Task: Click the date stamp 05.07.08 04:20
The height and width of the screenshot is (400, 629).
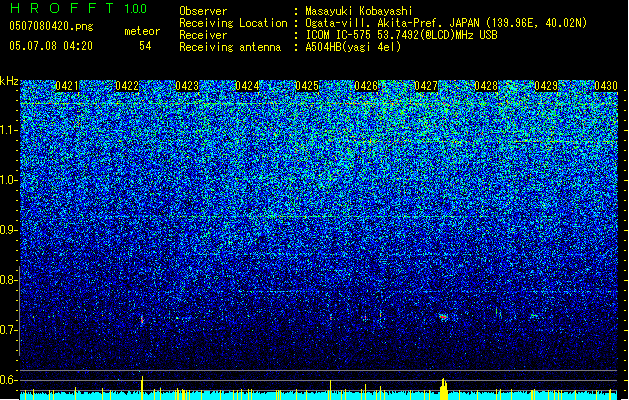Action: (x=51, y=46)
